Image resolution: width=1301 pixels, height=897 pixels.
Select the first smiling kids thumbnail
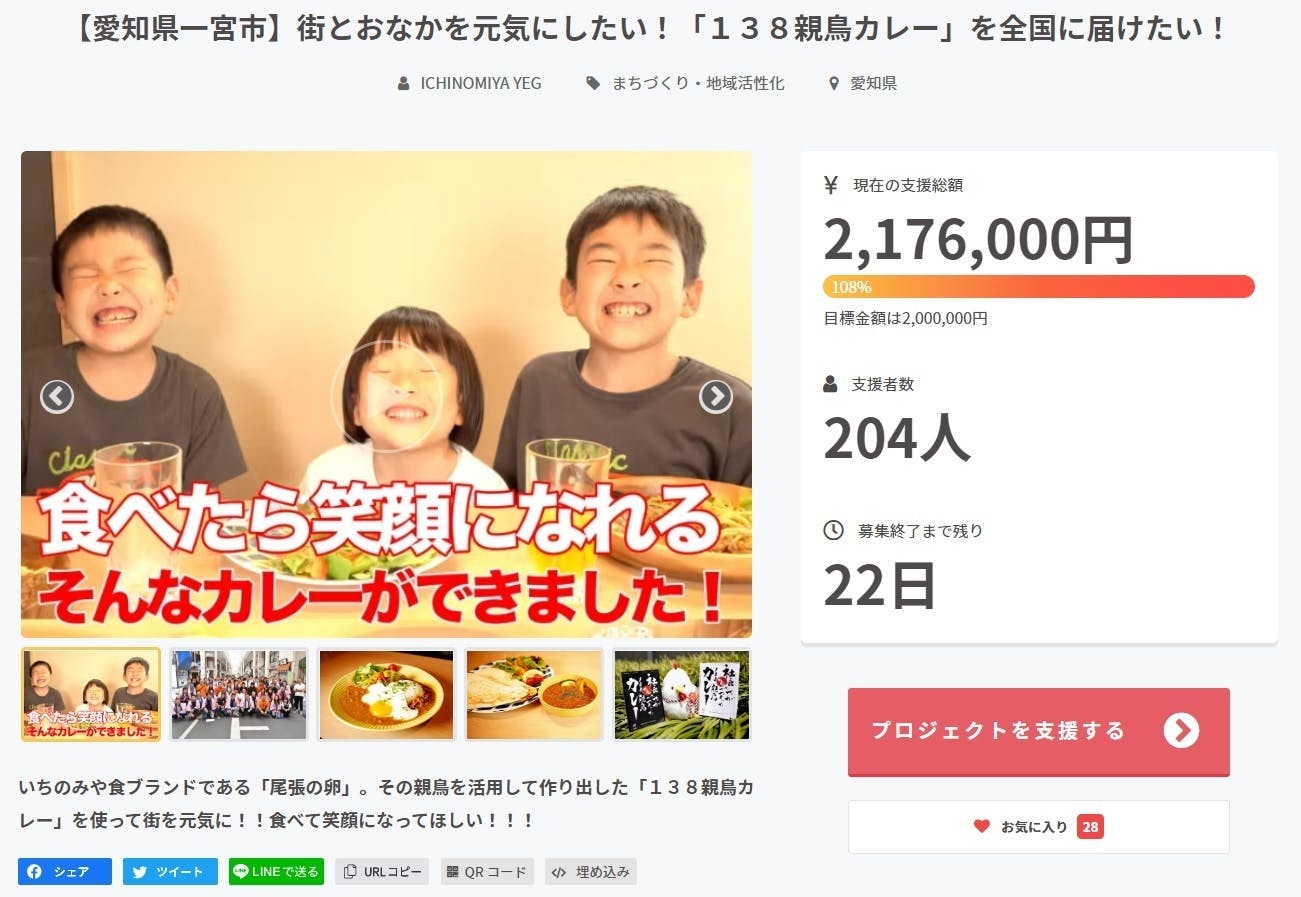(x=91, y=695)
